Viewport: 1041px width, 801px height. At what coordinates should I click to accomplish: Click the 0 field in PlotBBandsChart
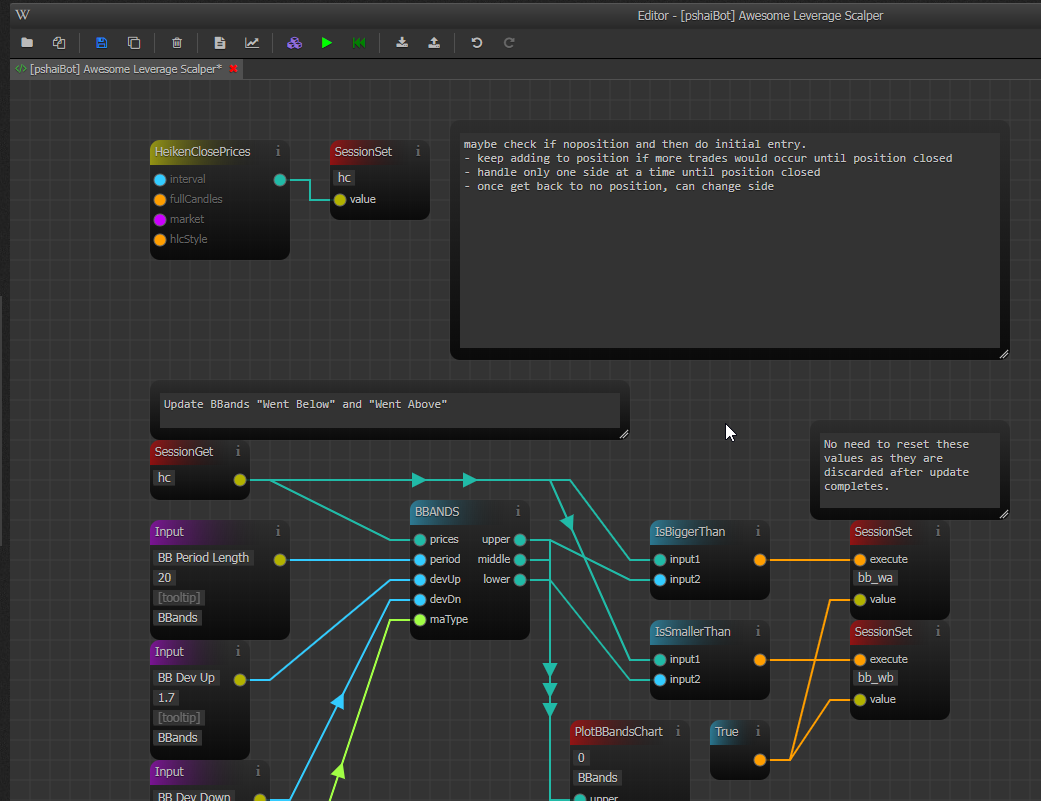(581, 757)
